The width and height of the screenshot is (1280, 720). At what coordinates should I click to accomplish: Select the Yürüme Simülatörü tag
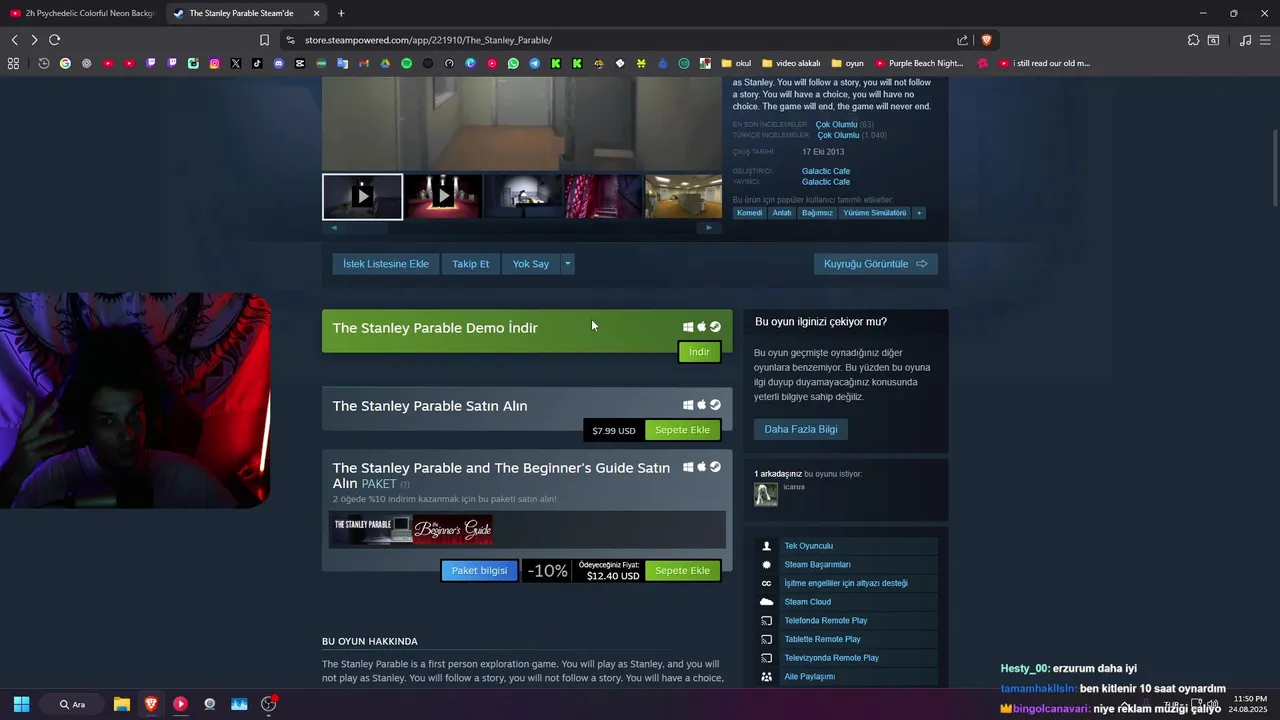point(874,213)
